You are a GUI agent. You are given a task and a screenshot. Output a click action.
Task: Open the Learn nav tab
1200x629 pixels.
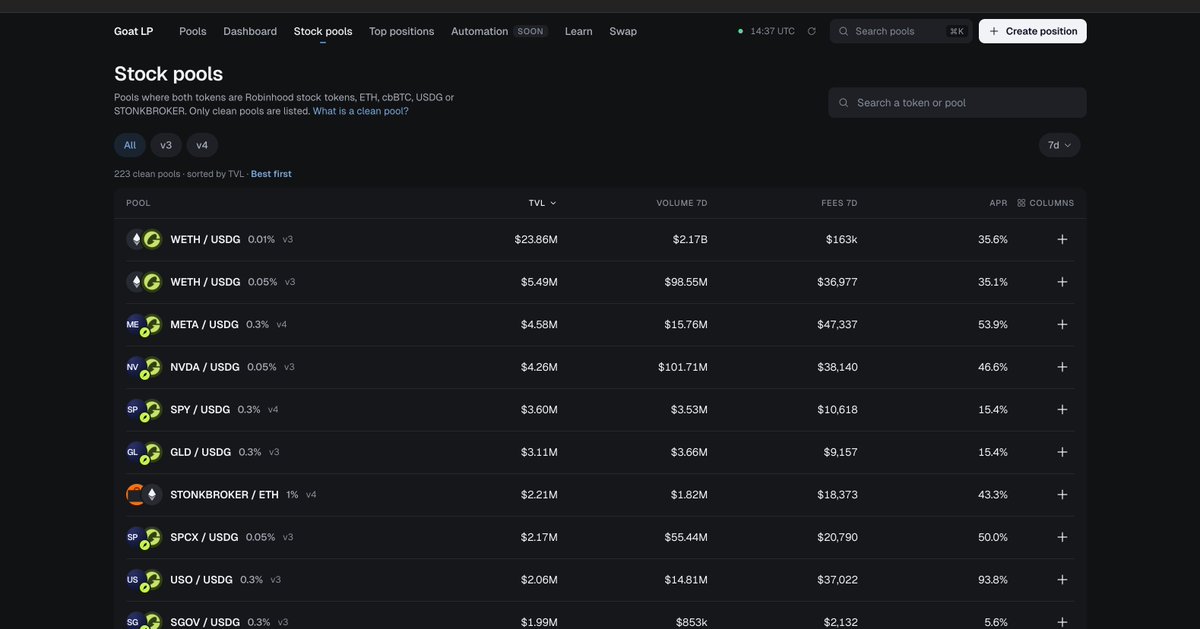pyautogui.click(x=579, y=31)
